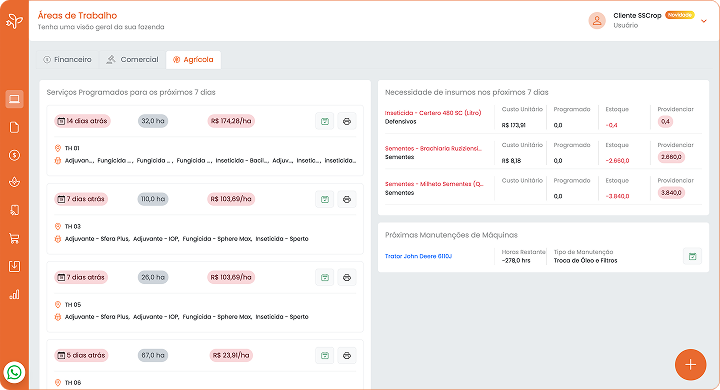Screen dimensions: 720x390
Task: Click Horas Restante value -278,0 hrs
Action: [516, 260]
